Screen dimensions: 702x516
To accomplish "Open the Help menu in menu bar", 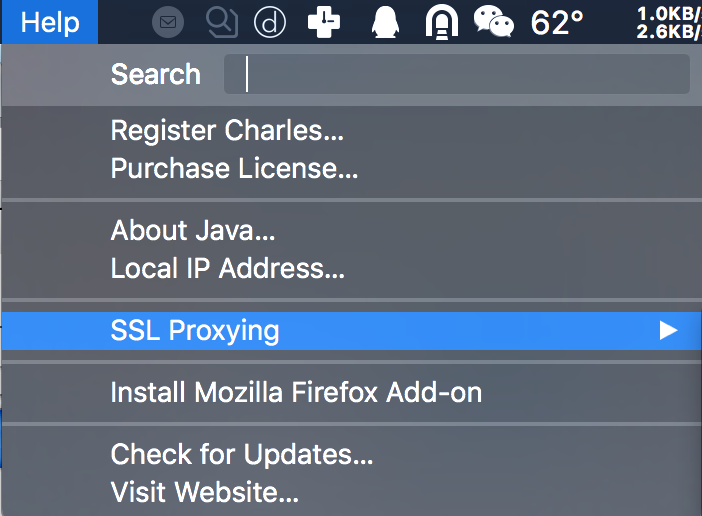I will (x=49, y=21).
